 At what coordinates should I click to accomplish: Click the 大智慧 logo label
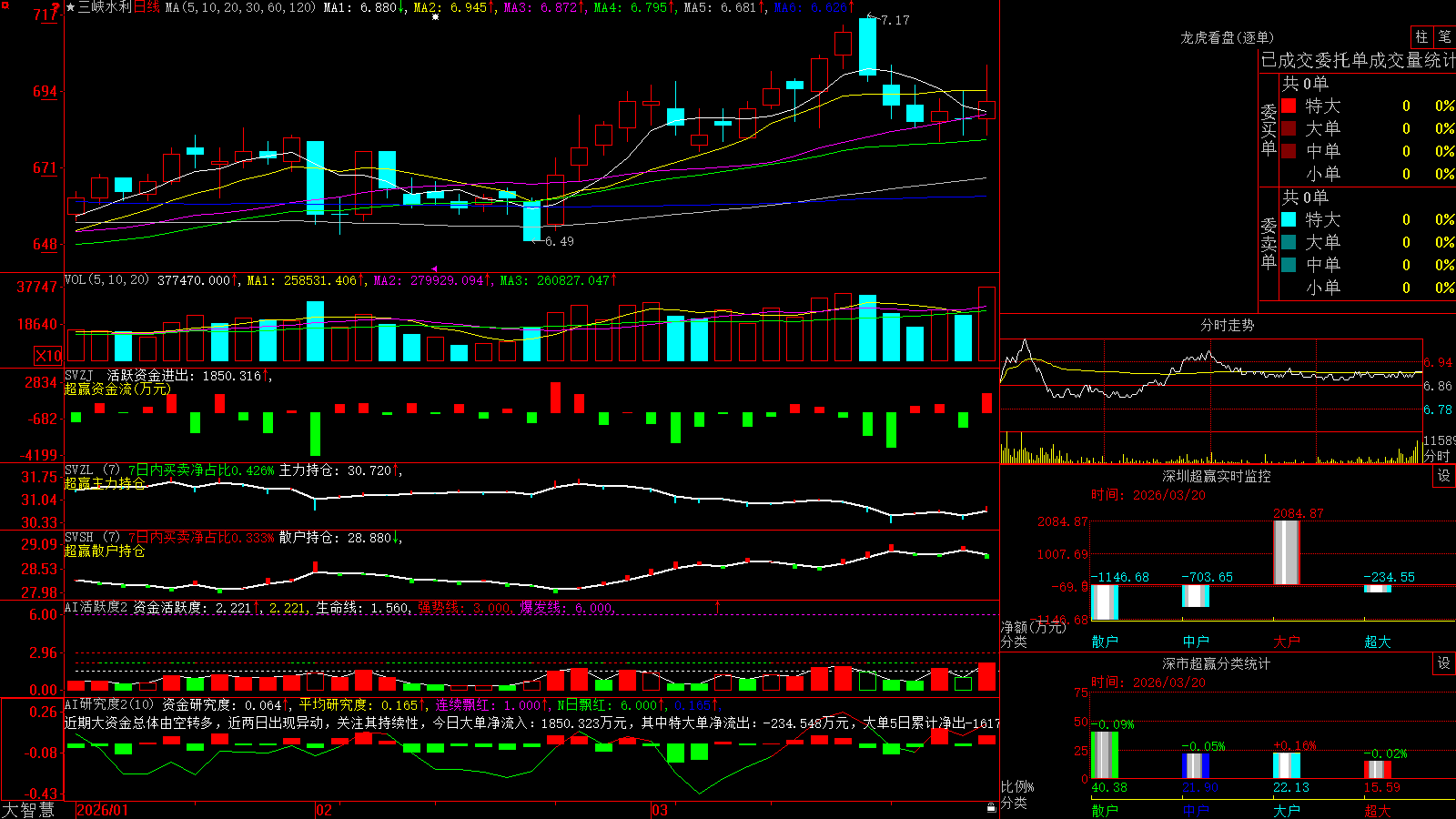coord(28,810)
